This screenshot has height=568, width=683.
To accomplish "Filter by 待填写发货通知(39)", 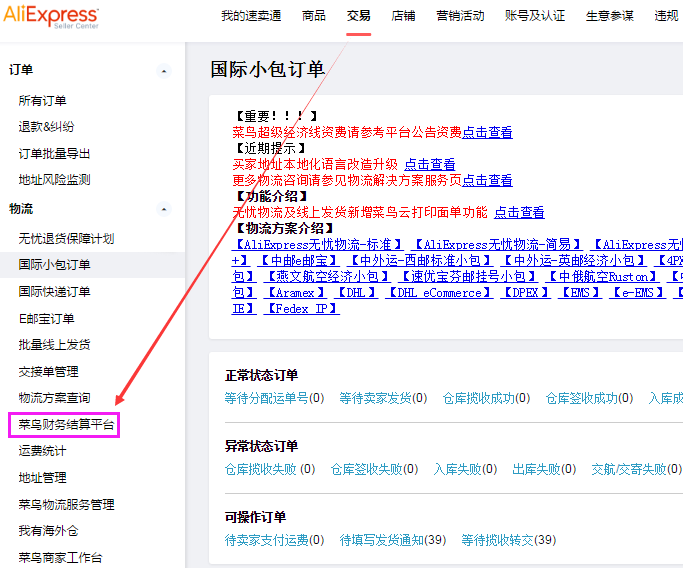I will [x=393, y=540].
